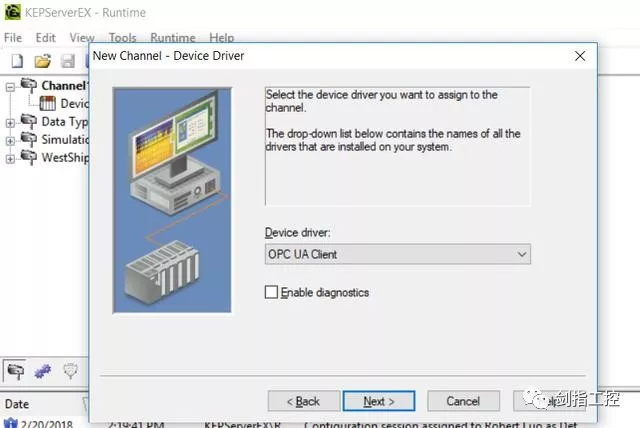Click the Save project disk icon
640x428 pixels.
(68, 62)
